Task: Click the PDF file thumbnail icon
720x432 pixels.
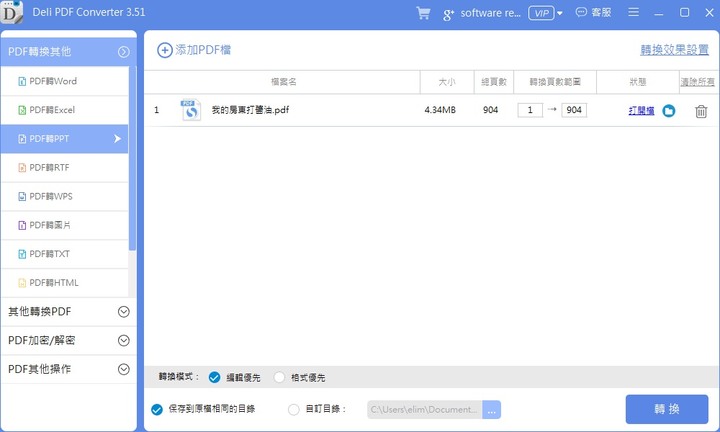Action: (x=191, y=110)
